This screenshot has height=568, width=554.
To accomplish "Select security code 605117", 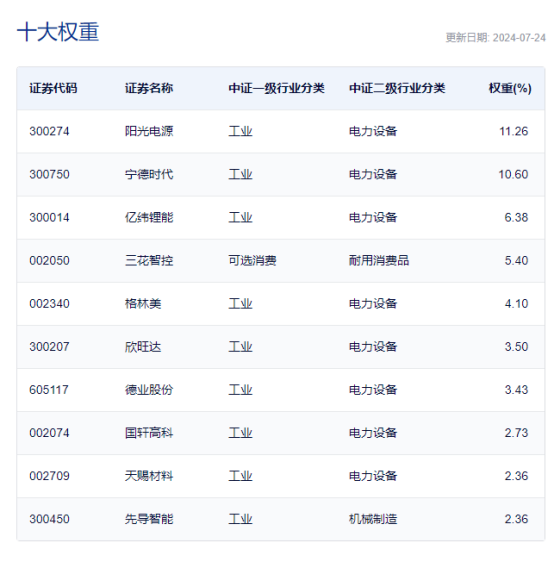I will click(49, 390).
